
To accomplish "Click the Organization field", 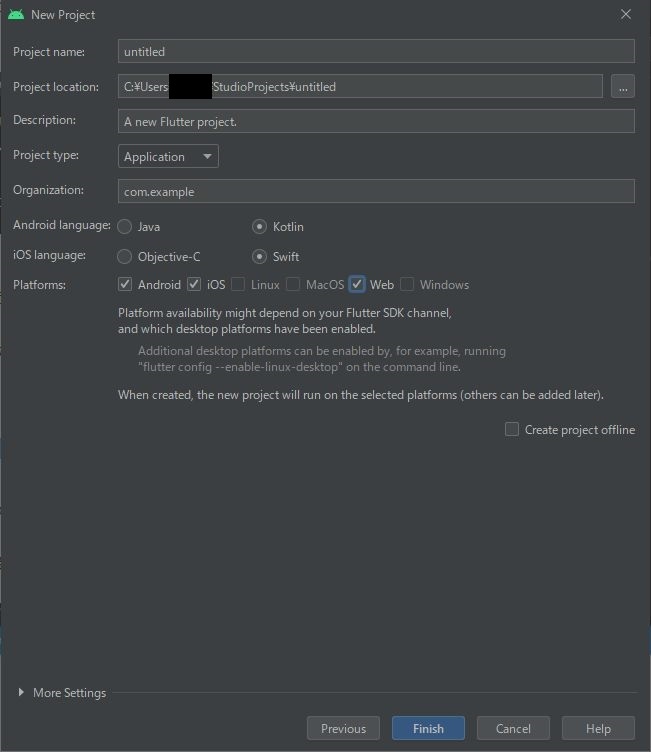I will (x=376, y=191).
